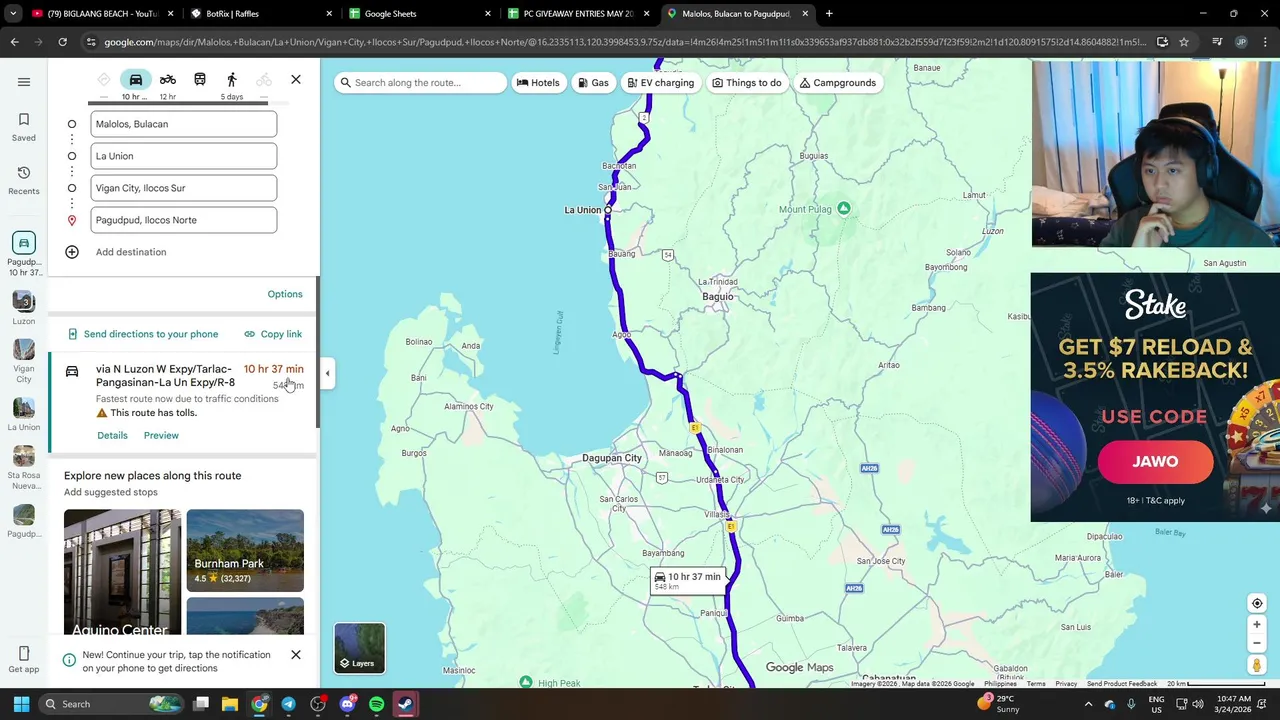Filter route by Things to do
Image resolution: width=1280 pixels, height=720 pixels.
pyautogui.click(x=746, y=83)
